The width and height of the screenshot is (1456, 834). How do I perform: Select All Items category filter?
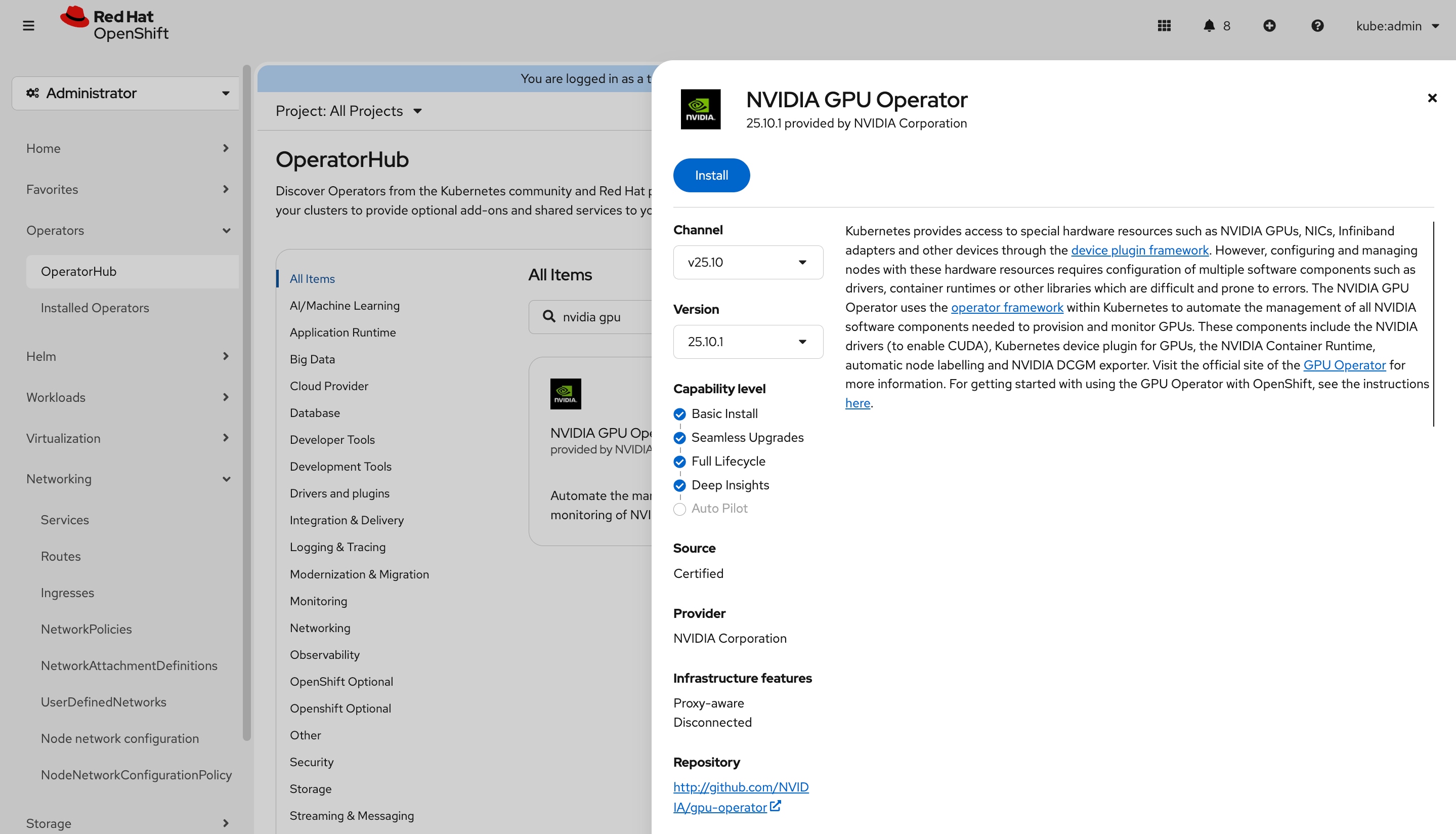point(312,279)
